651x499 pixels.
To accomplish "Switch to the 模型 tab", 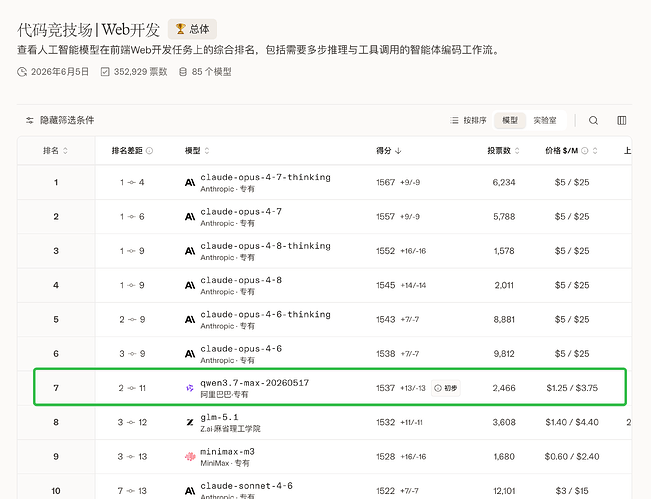I will (x=510, y=120).
